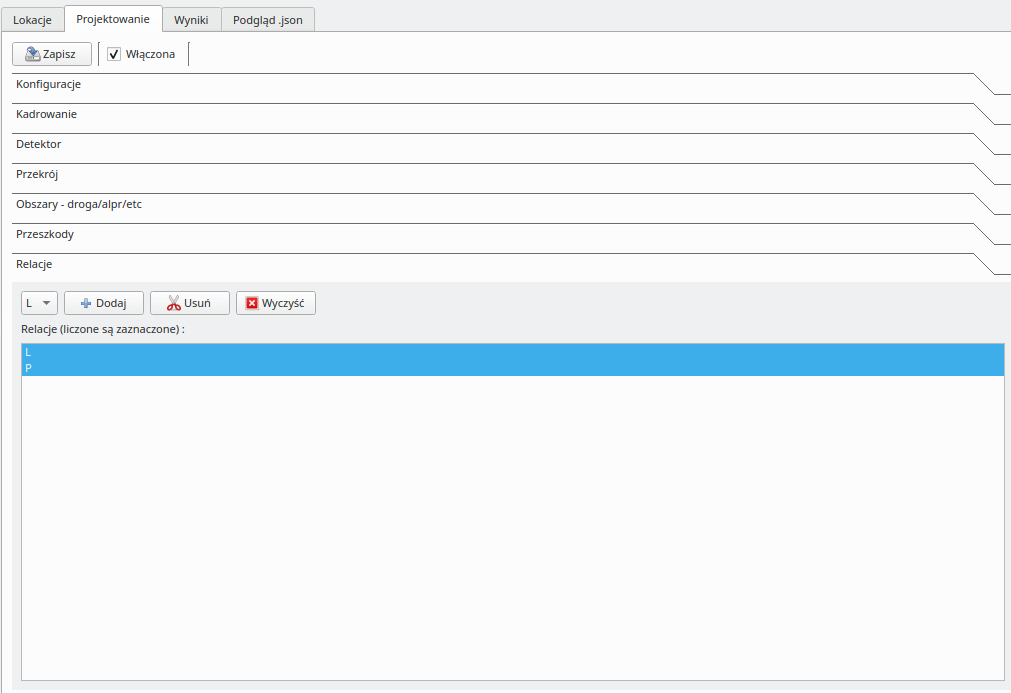Select relation L in the list
This screenshot has width=1011, height=693.
(x=500, y=352)
